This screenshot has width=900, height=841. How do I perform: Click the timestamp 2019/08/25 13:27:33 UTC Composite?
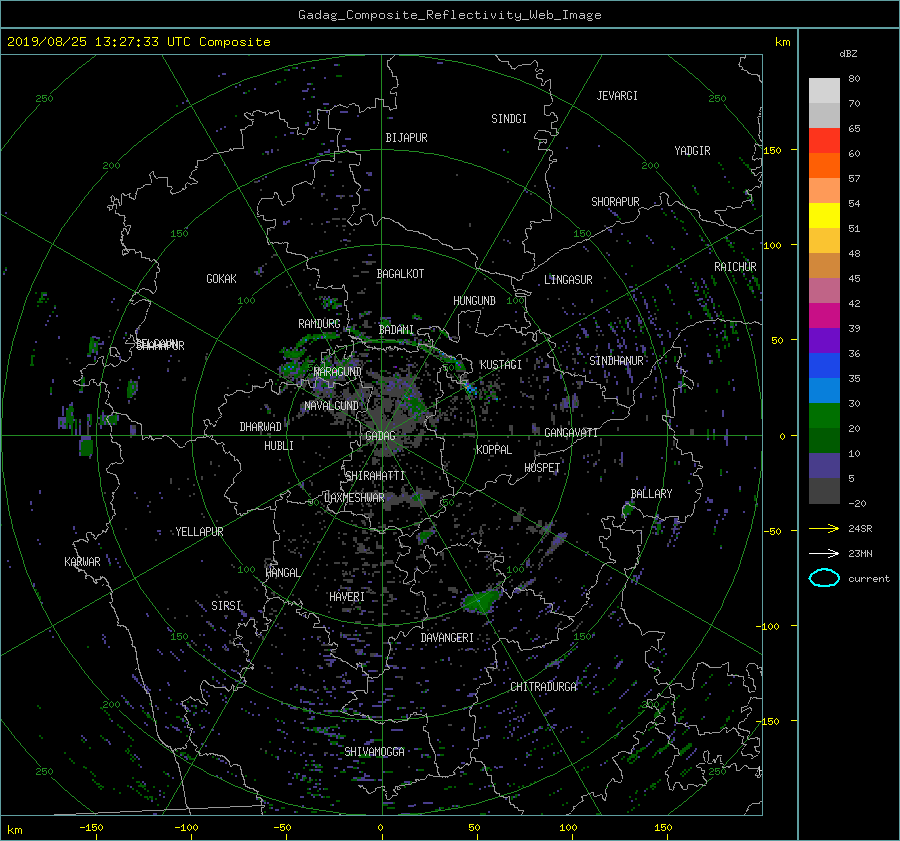point(138,42)
